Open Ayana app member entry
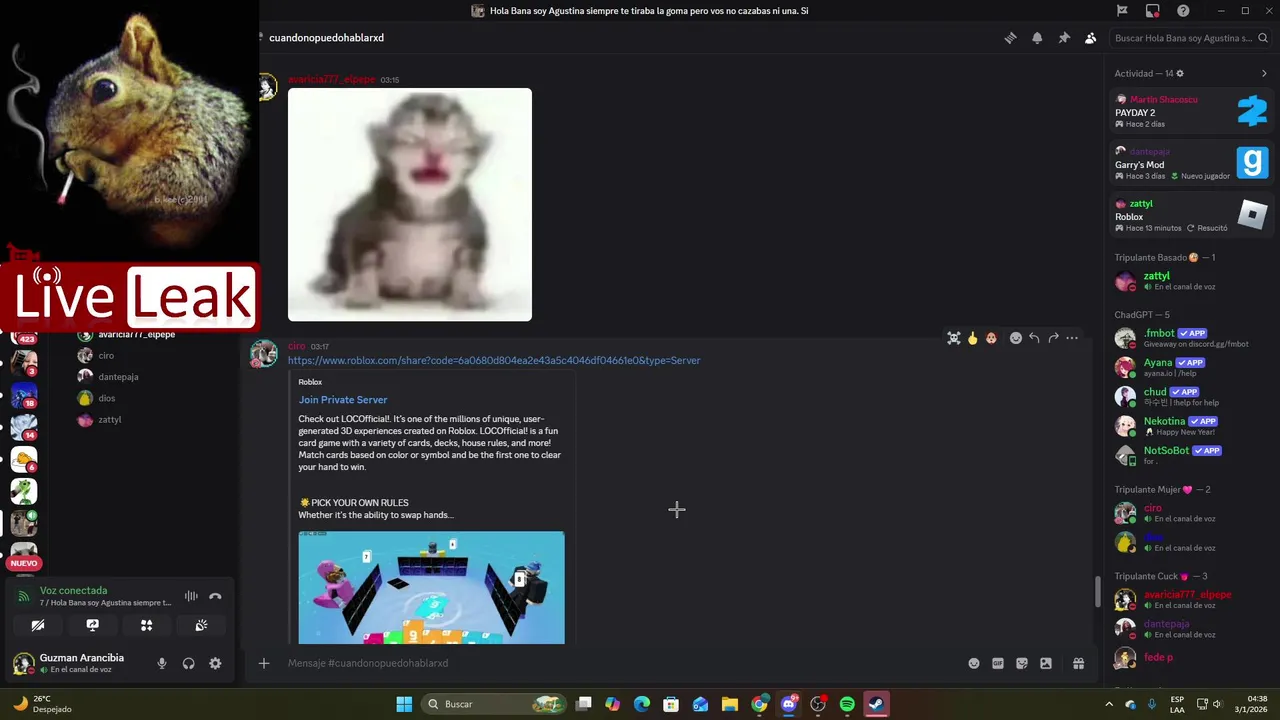The image size is (1280, 720). [x=1192, y=367]
